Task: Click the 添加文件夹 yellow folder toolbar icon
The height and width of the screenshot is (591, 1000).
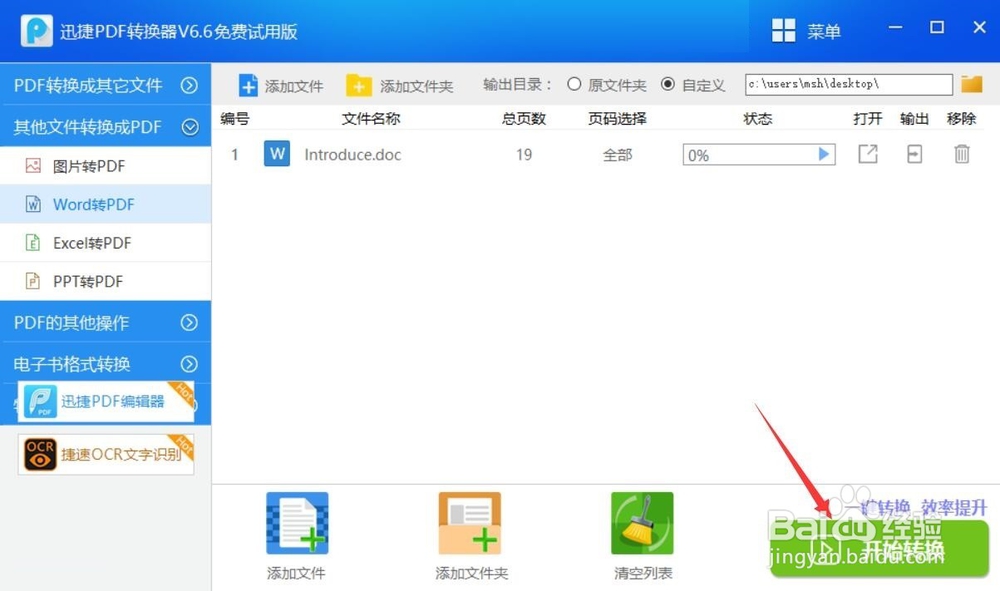Action: (358, 85)
